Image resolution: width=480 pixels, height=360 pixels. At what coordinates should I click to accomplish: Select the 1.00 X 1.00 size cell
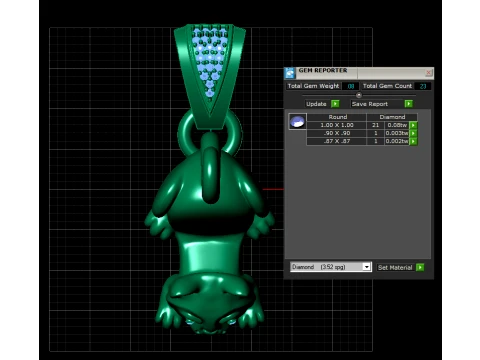[x=337, y=125]
